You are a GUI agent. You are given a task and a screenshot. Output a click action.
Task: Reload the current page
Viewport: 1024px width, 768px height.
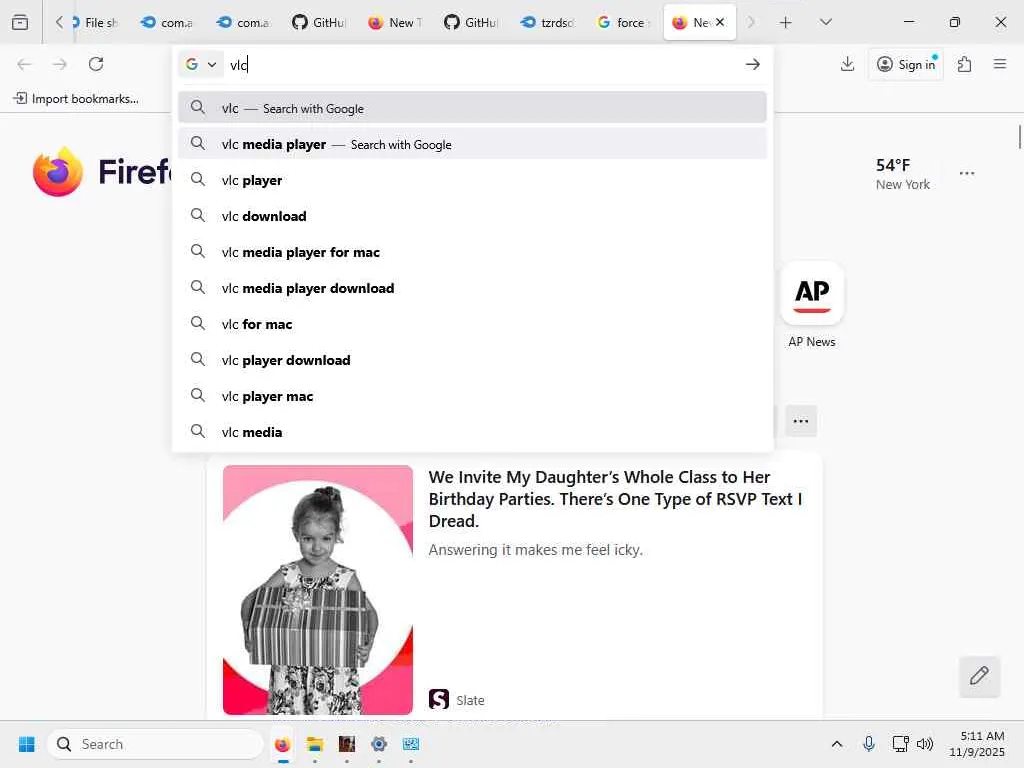(96, 64)
